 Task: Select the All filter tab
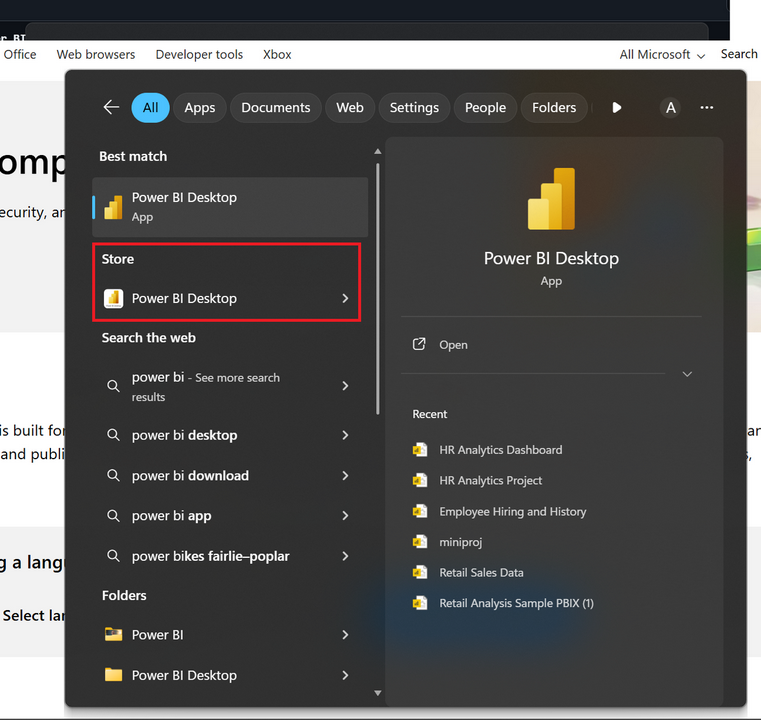point(150,108)
